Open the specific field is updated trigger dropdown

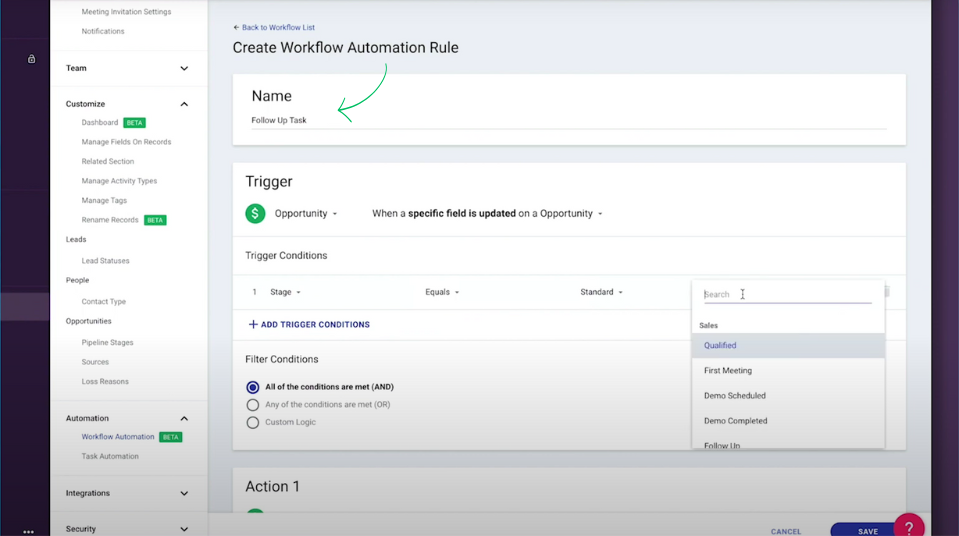(487, 214)
